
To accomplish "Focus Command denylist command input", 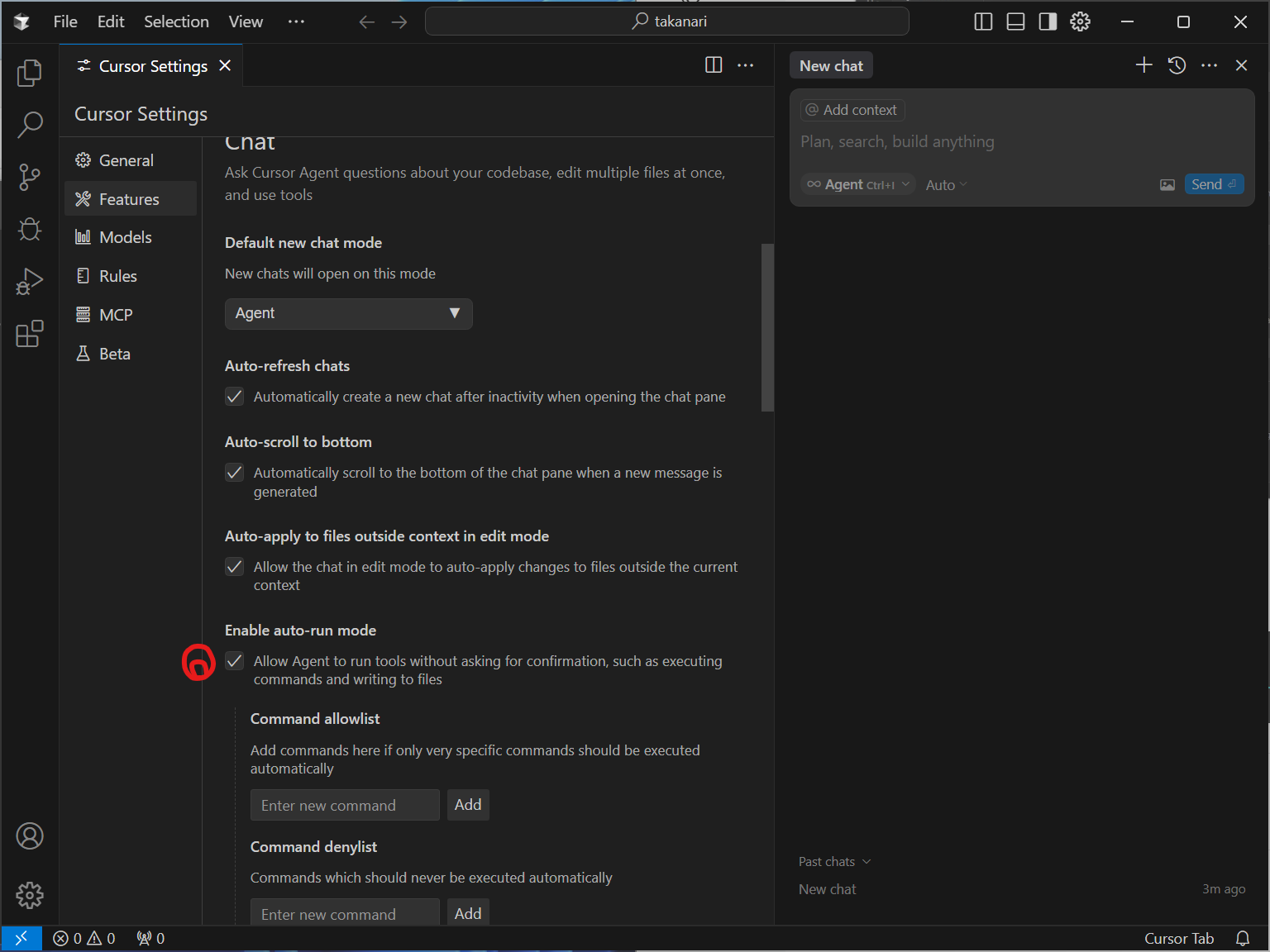I will (345, 912).
